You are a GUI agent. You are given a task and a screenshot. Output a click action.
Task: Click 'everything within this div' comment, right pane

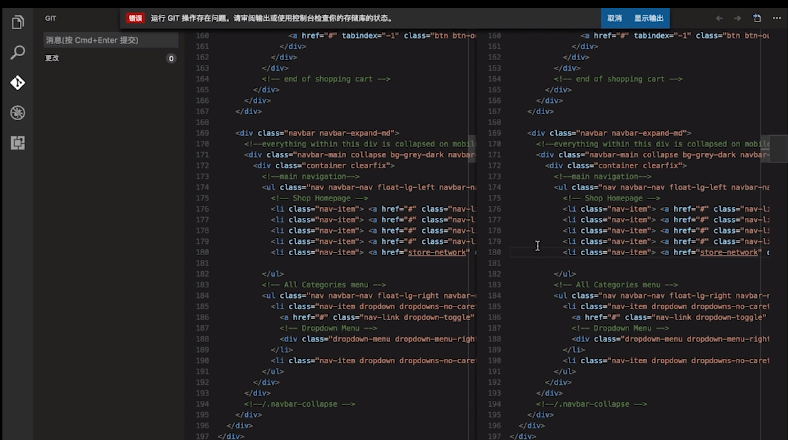tap(652, 144)
